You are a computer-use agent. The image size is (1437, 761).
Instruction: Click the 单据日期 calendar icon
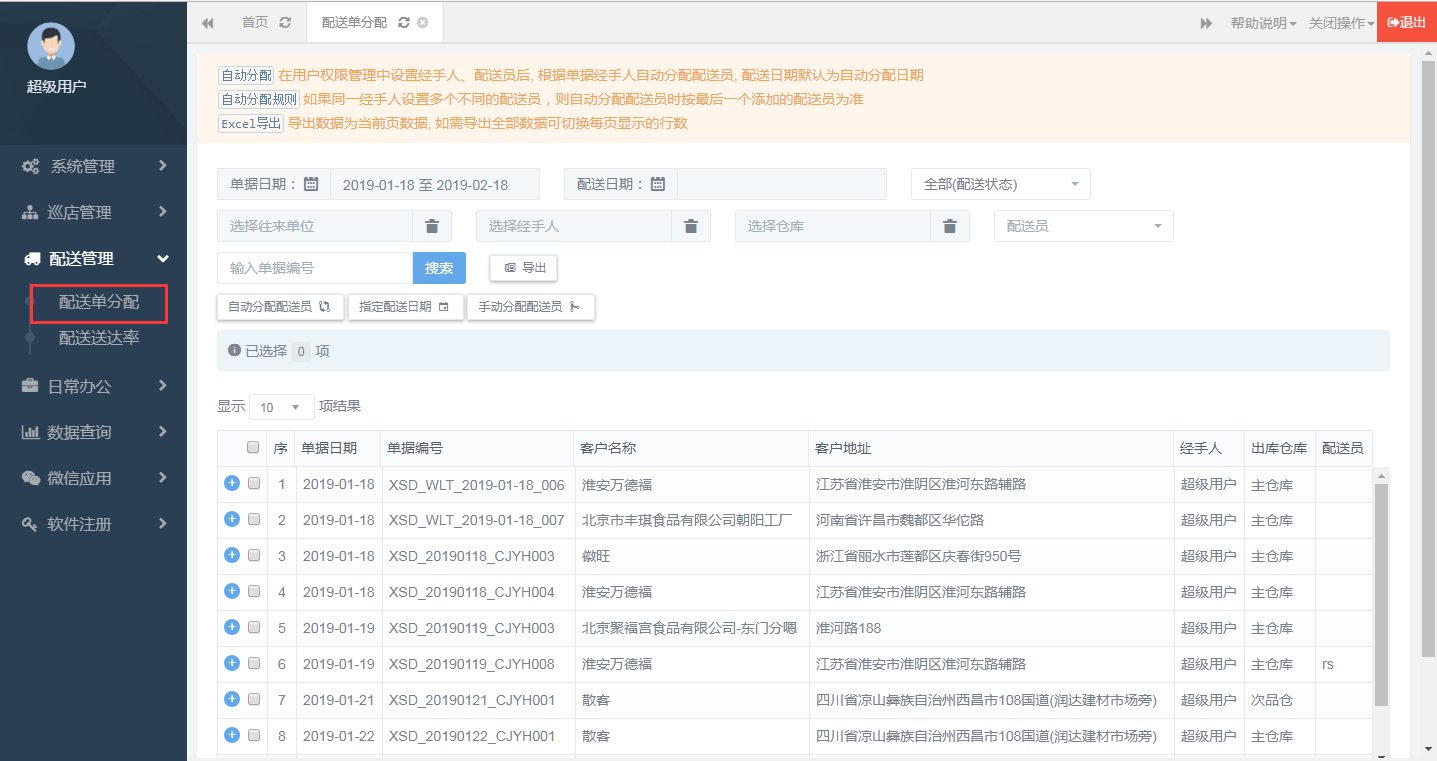pos(311,184)
